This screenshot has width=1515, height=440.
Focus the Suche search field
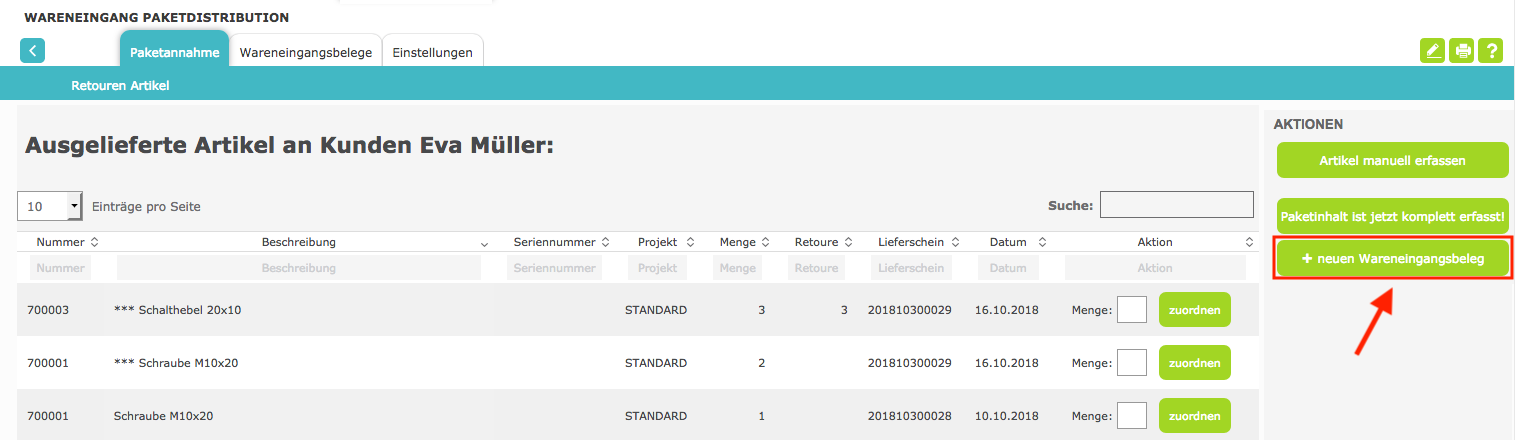coord(1176,205)
